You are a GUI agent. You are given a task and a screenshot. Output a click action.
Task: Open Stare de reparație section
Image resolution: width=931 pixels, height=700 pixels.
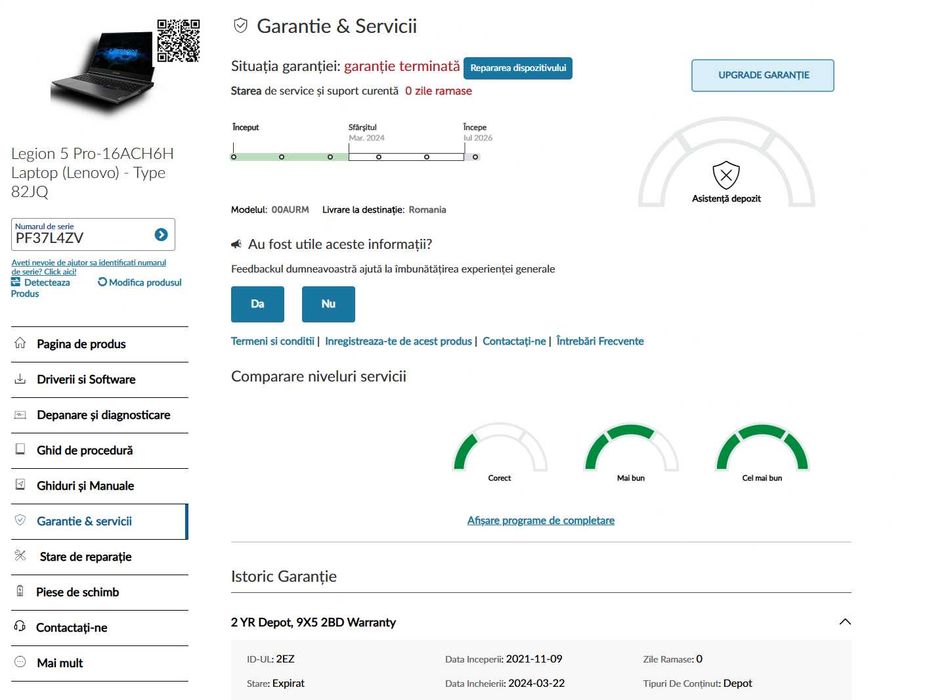99,557
